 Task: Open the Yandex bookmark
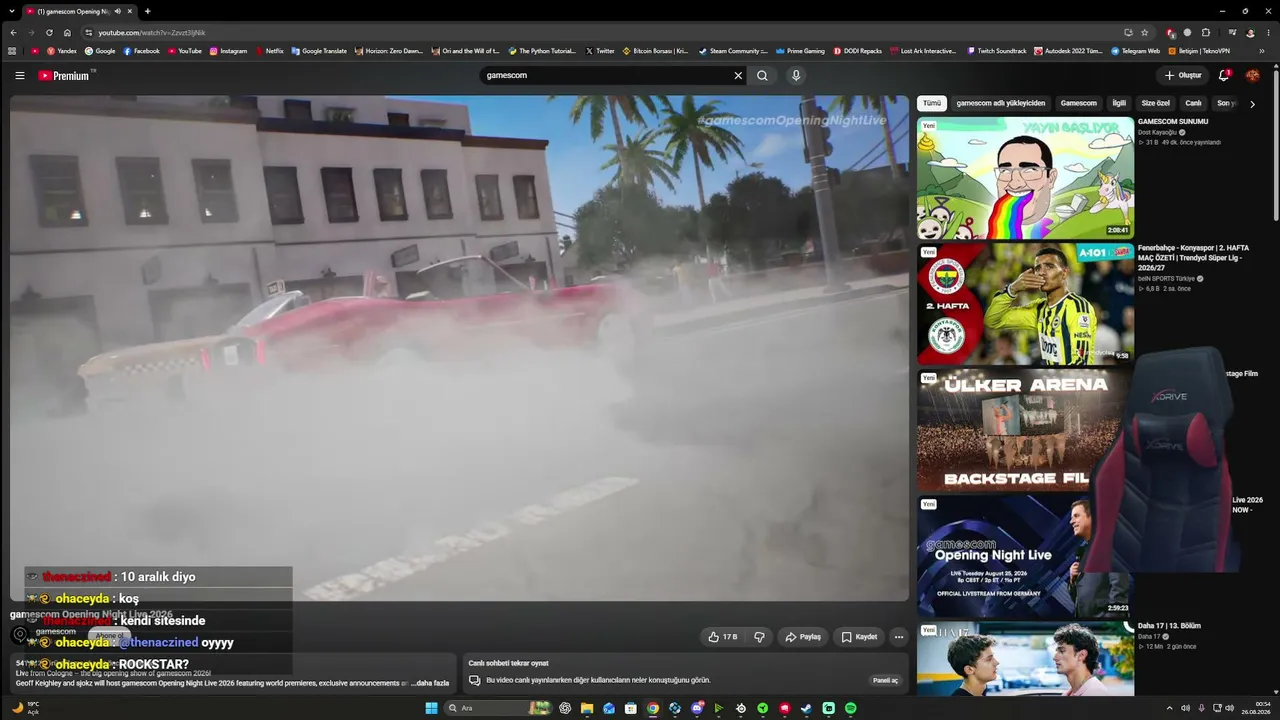[x=61, y=51]
